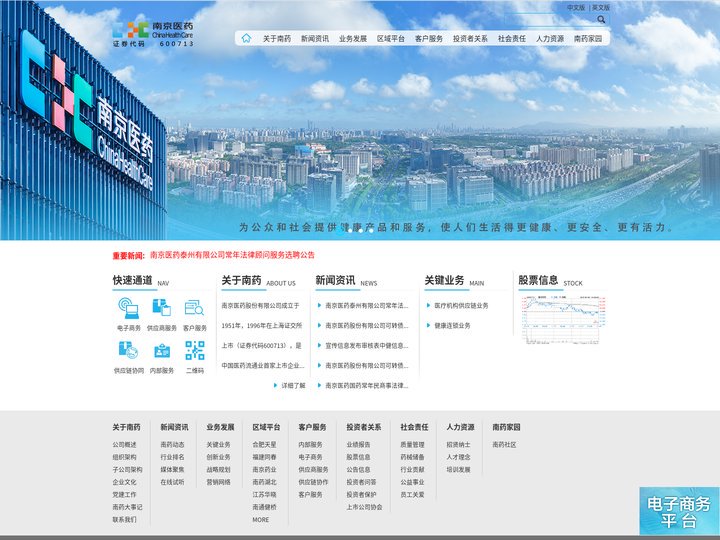Viewport: 720px width, 540px height.
Task: Open the 客户服务 top navigation menu
Action: tap(428, 39)
